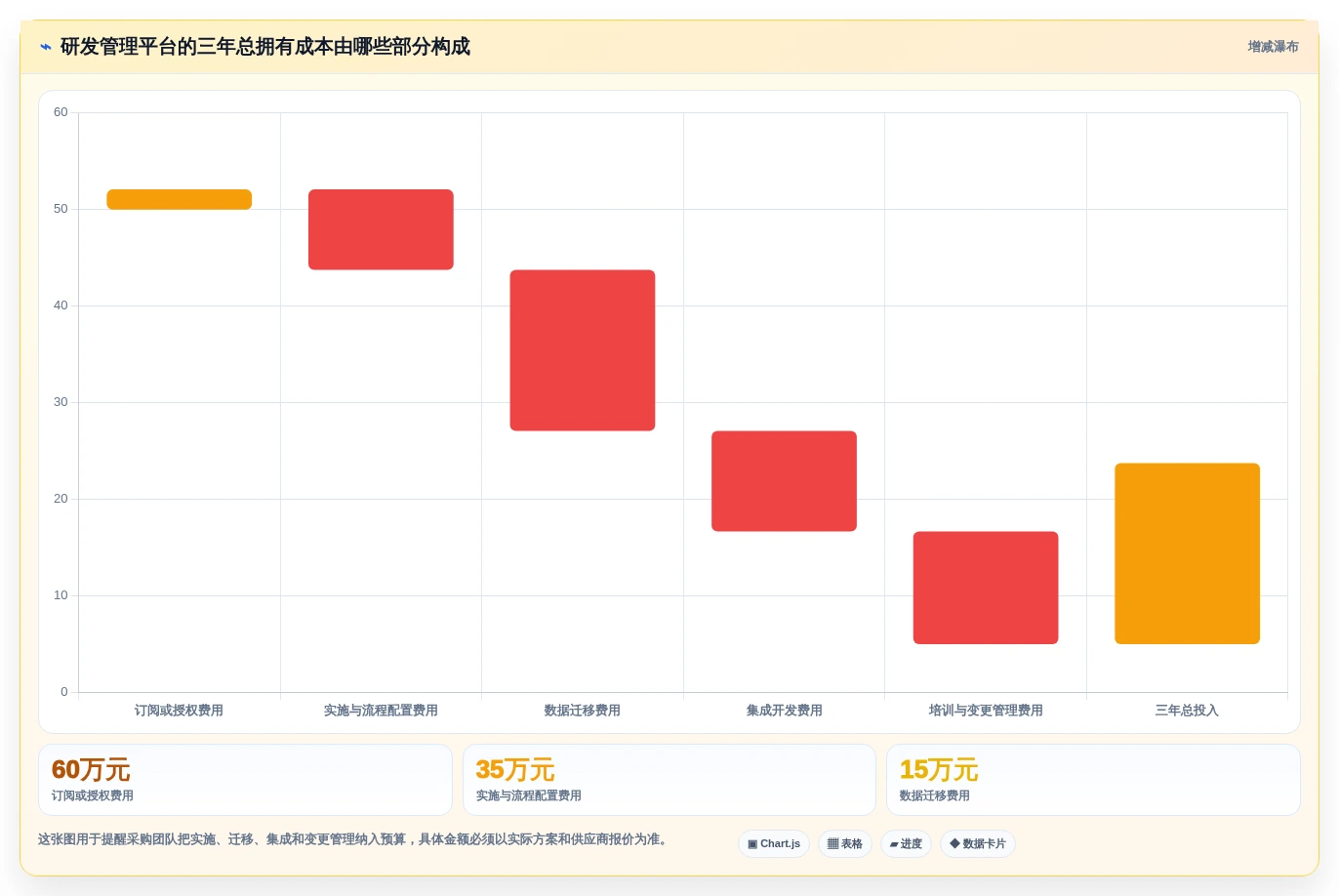Click the x-axis label 订阅或授权费用

pos(180,711)
